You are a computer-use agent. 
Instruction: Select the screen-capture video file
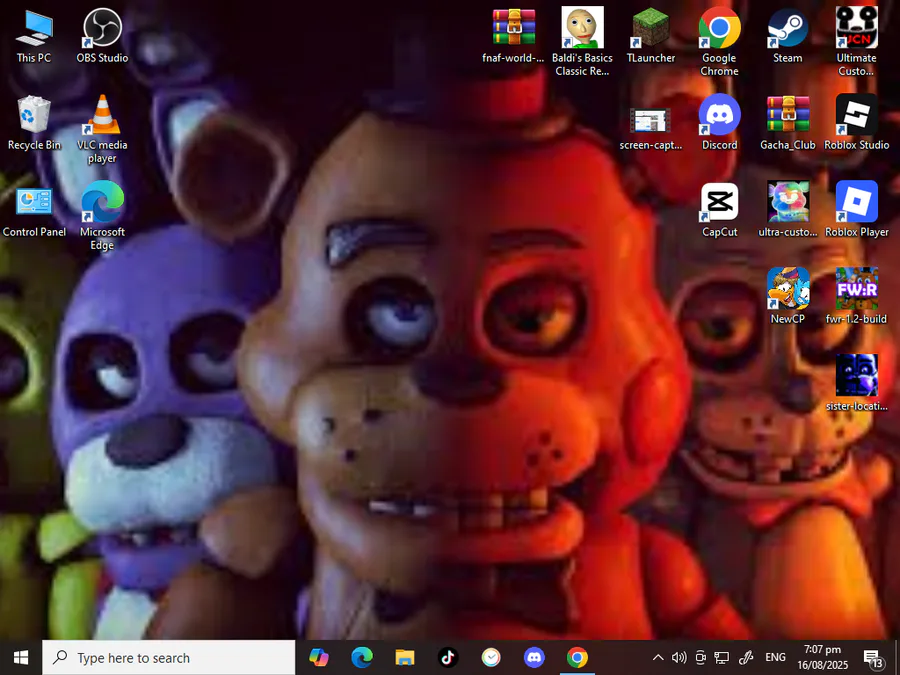(x=651, y=129)
